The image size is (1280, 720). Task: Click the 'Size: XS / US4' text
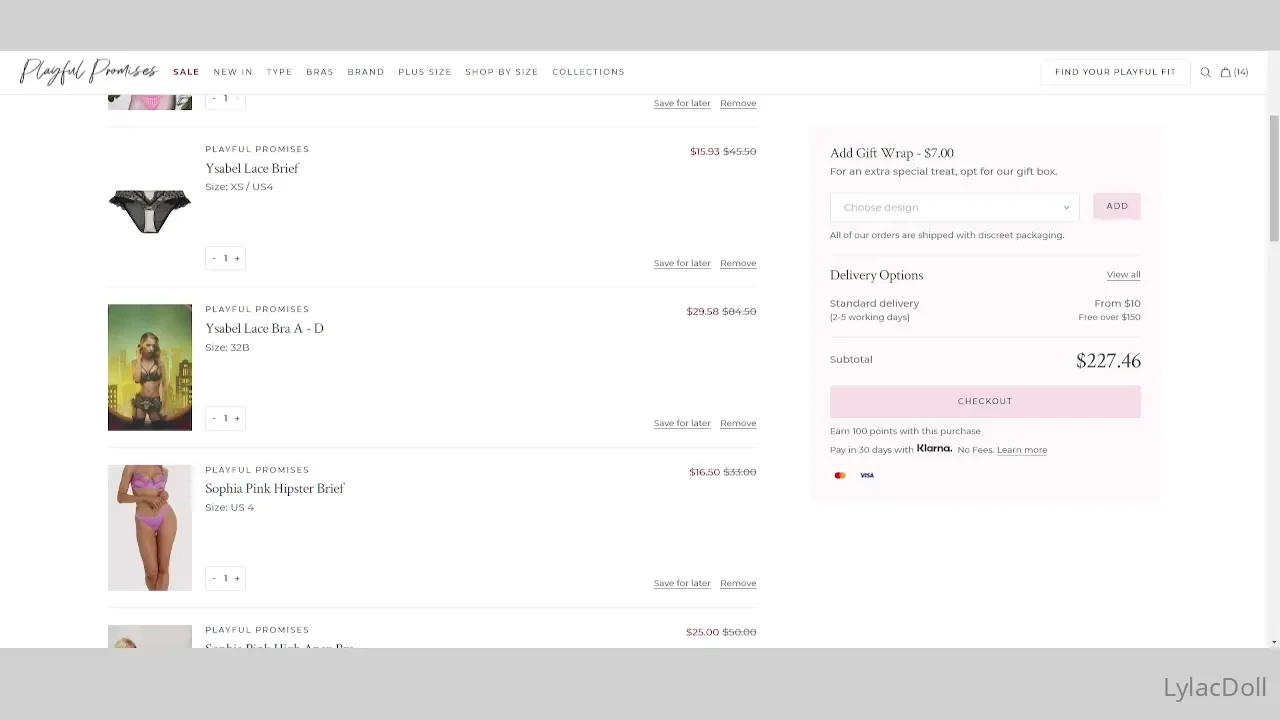(239, 187)
